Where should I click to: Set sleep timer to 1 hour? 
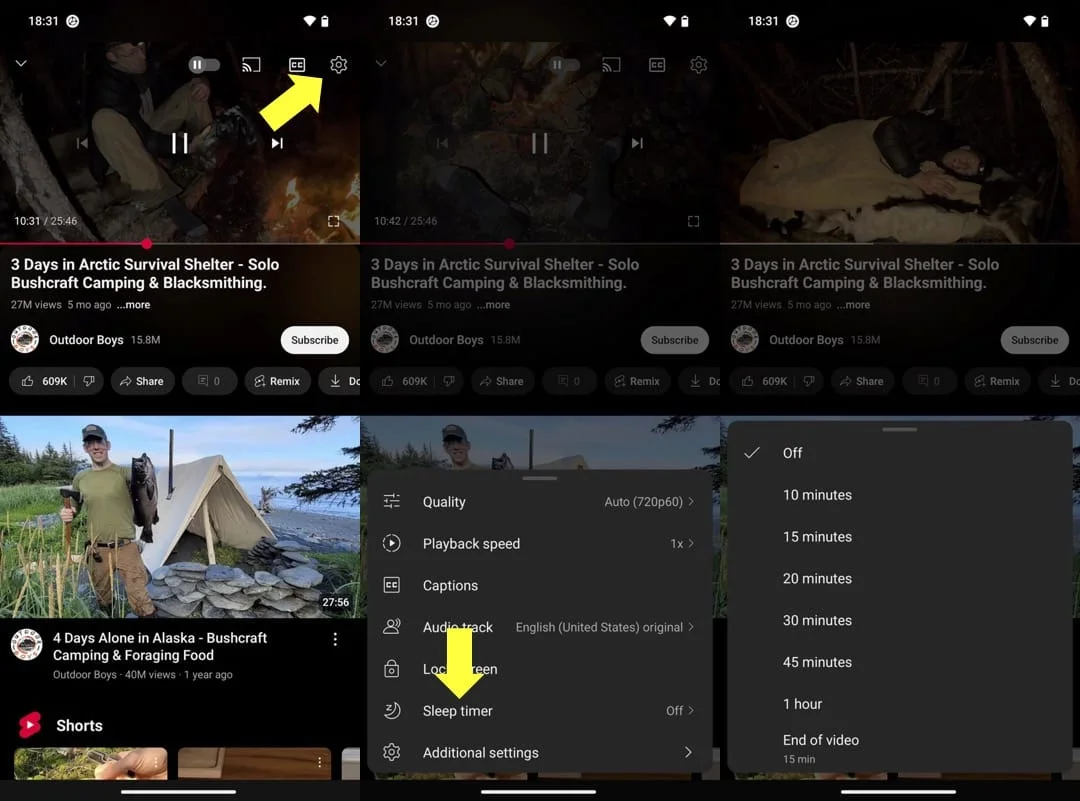pyautogui.click(x=900, y=704)
